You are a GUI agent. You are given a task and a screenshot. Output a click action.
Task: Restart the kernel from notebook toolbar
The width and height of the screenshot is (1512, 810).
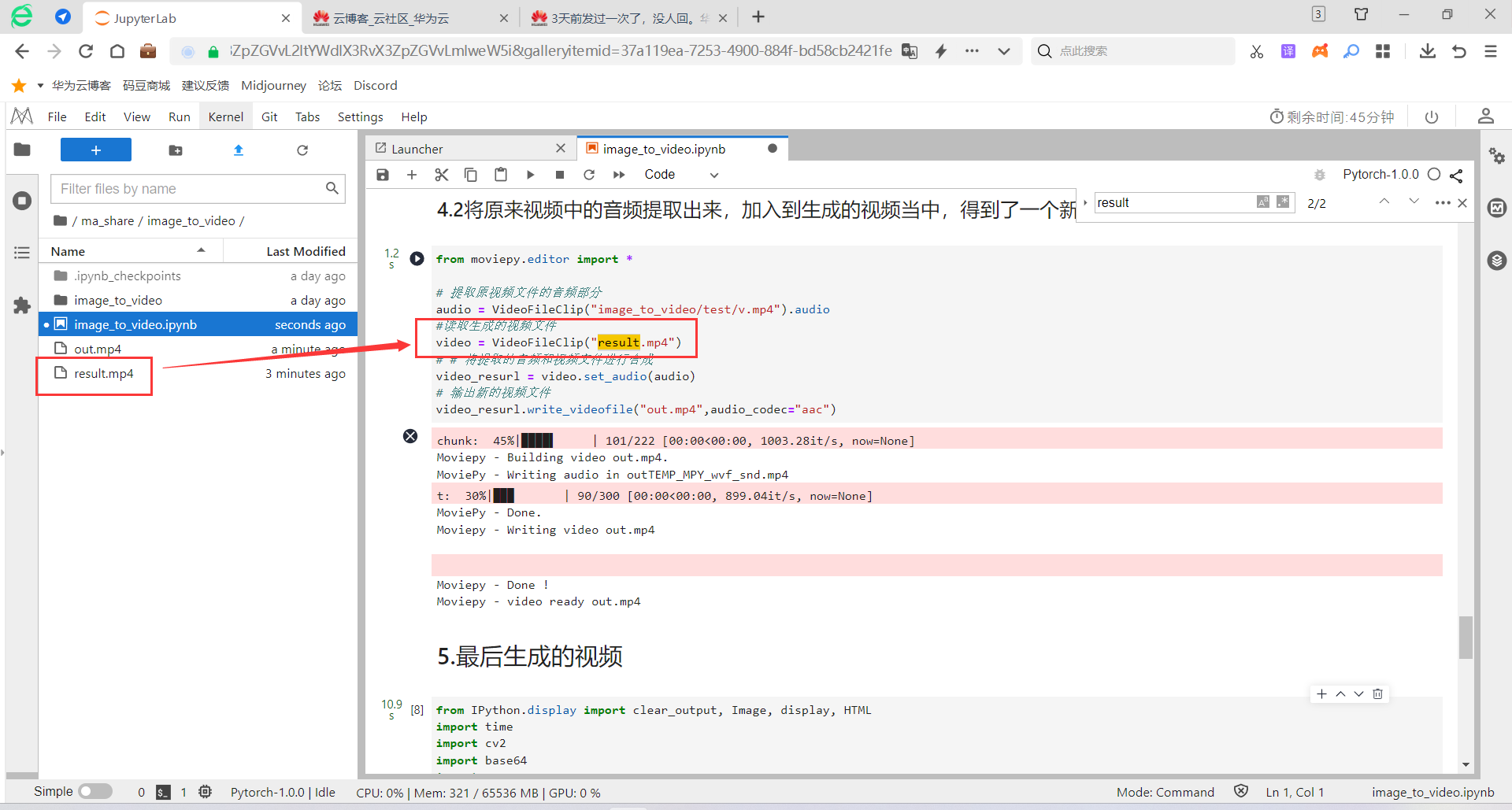(x=589, y=175)
